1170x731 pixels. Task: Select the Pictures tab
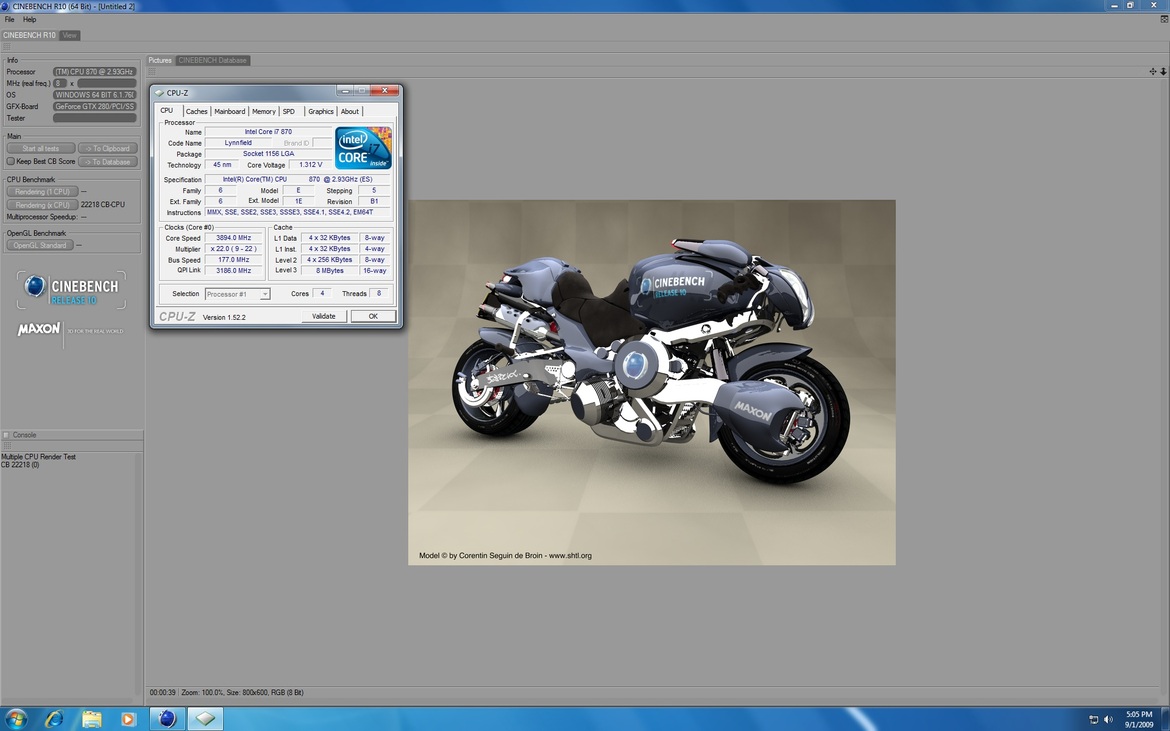click(160, 60)
